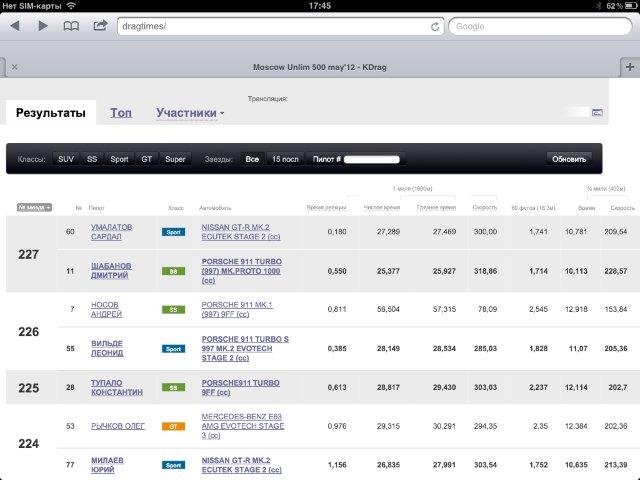The image size is (640, 480).
Task: Close the Moscow Unlim 500 tab
Action: [x=15, y=67]
